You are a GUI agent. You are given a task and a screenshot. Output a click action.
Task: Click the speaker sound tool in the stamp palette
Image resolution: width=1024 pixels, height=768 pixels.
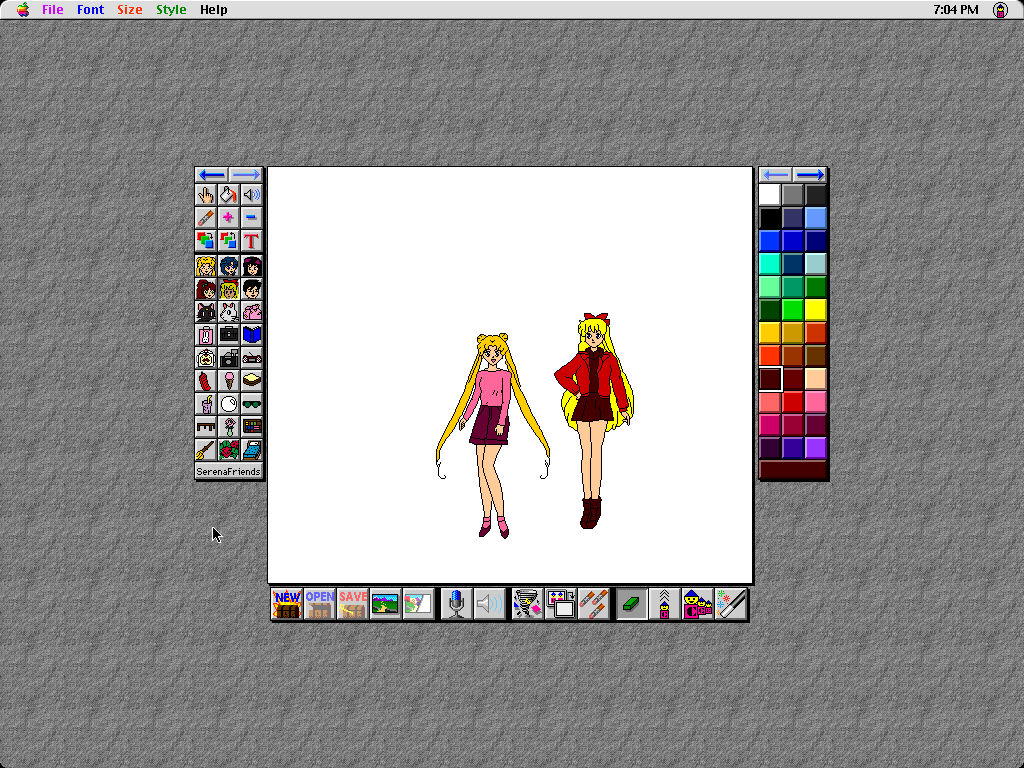(x=251, y=195)
